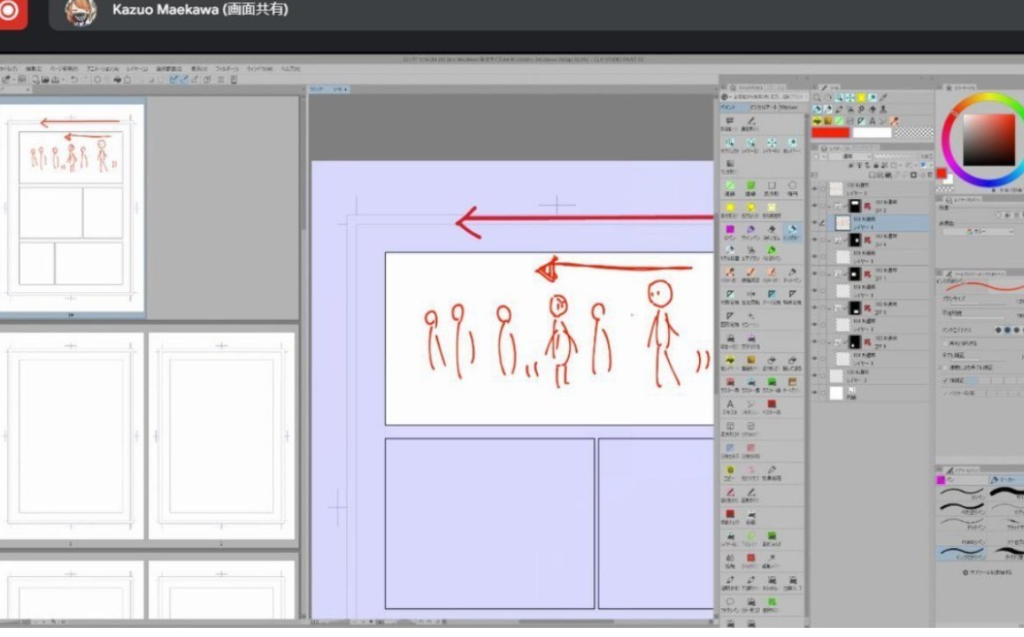Select the right blank page thumbnail in middle row
This screenshot has height=637, width=1024.
(x=221, y=436)
